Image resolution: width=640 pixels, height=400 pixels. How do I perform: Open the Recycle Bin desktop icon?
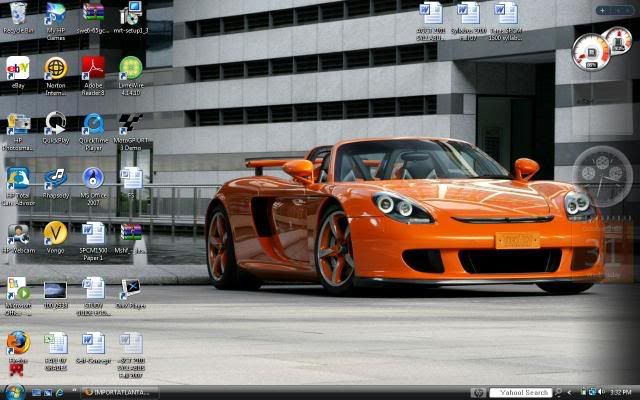click(x=18, y=15)
